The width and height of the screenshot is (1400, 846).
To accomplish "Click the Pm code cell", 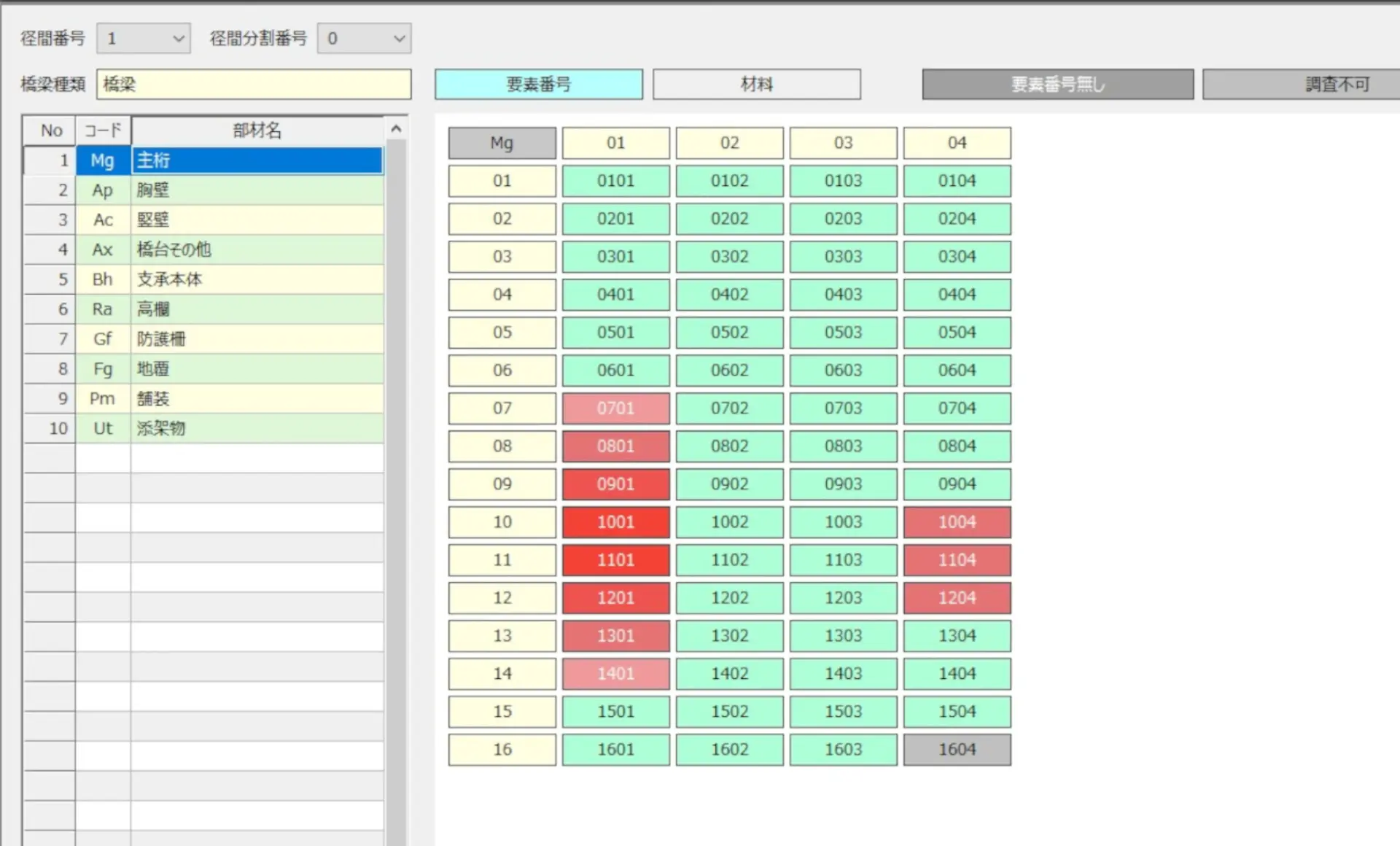I will [103, 399].
